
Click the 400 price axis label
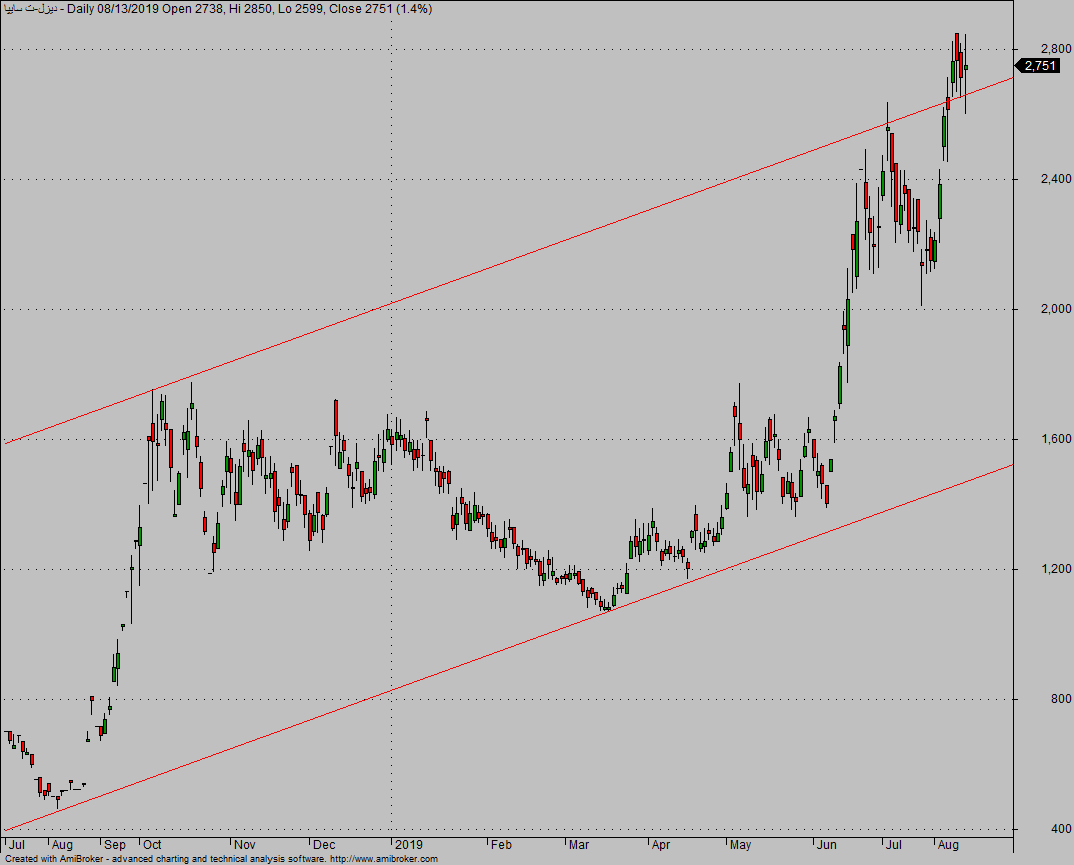pos(1061,829)
